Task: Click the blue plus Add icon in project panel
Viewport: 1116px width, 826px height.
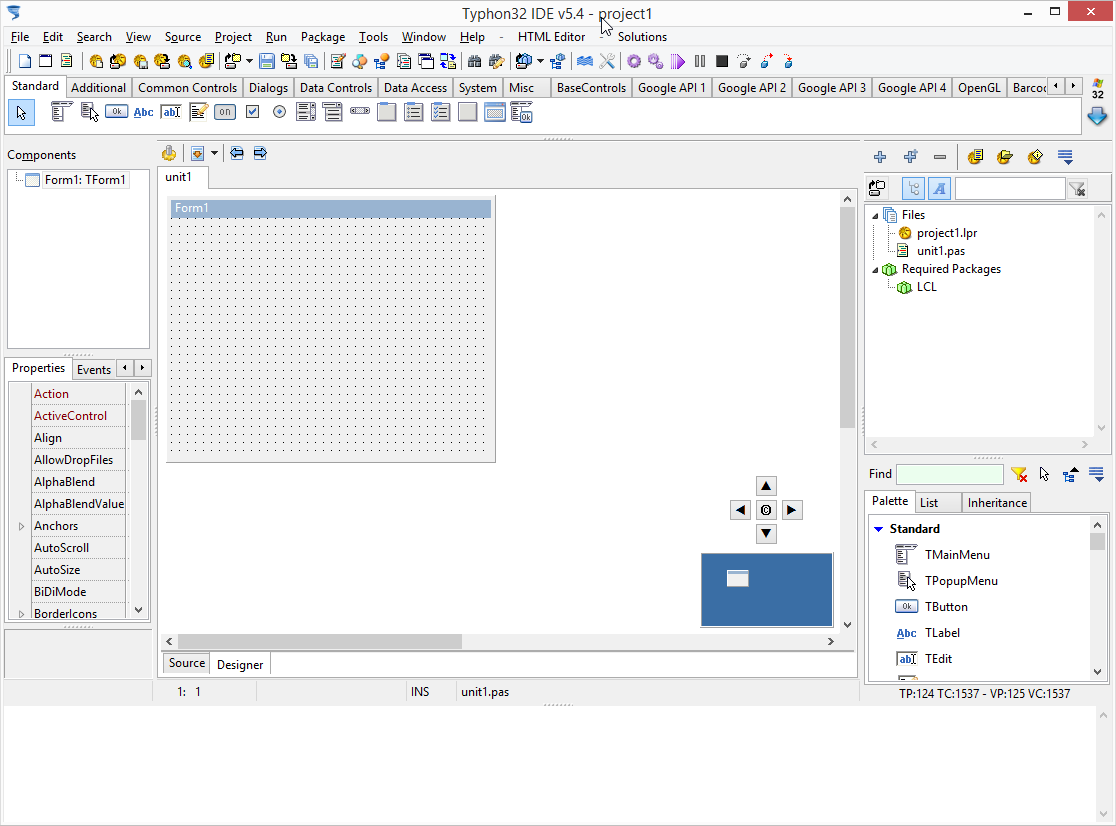Action: 880,157
